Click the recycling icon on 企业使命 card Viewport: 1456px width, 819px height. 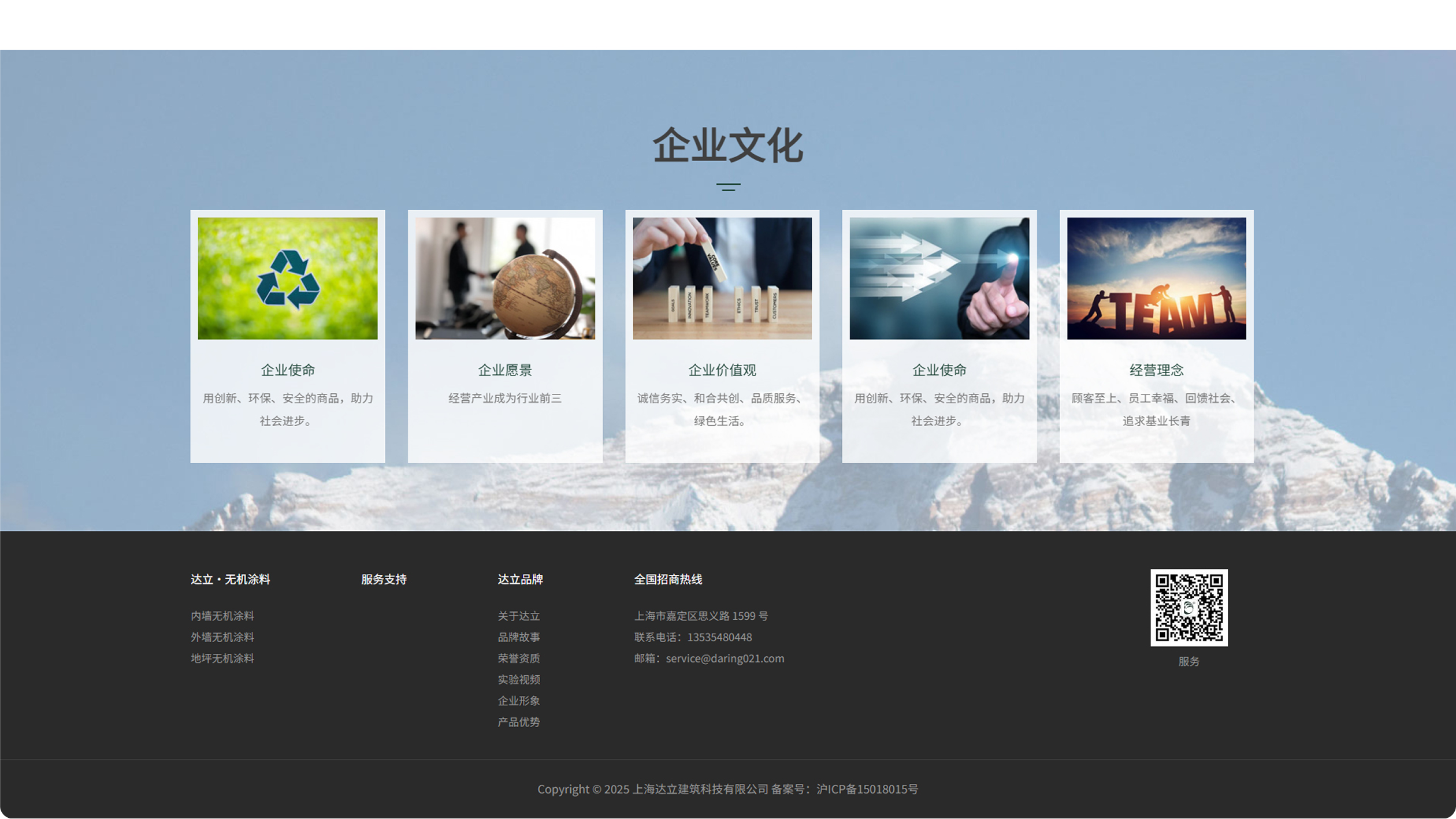pos(287,279)
